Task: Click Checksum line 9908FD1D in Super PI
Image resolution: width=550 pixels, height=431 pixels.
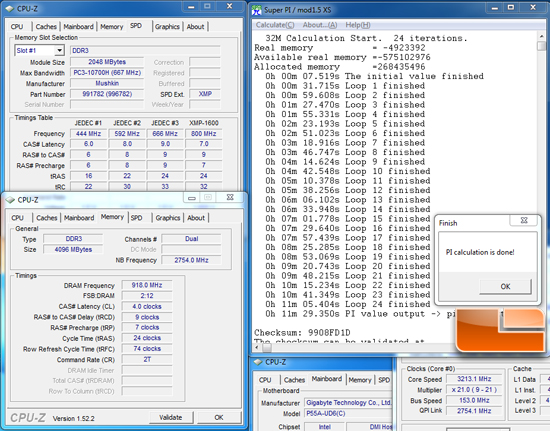Action: tap(302, 332)
